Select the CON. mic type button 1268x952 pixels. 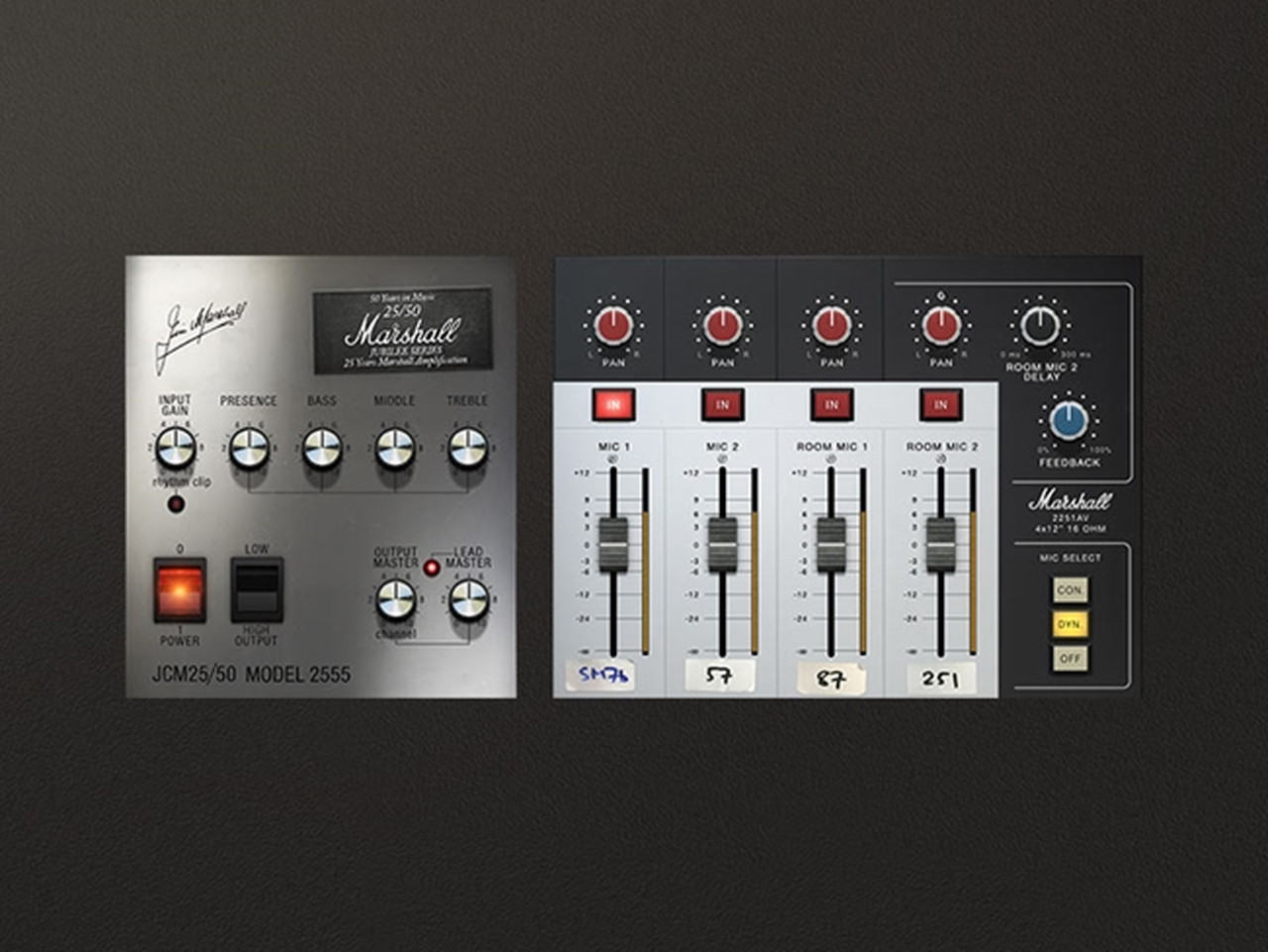pyautogui.click(x=1070, y=590)
